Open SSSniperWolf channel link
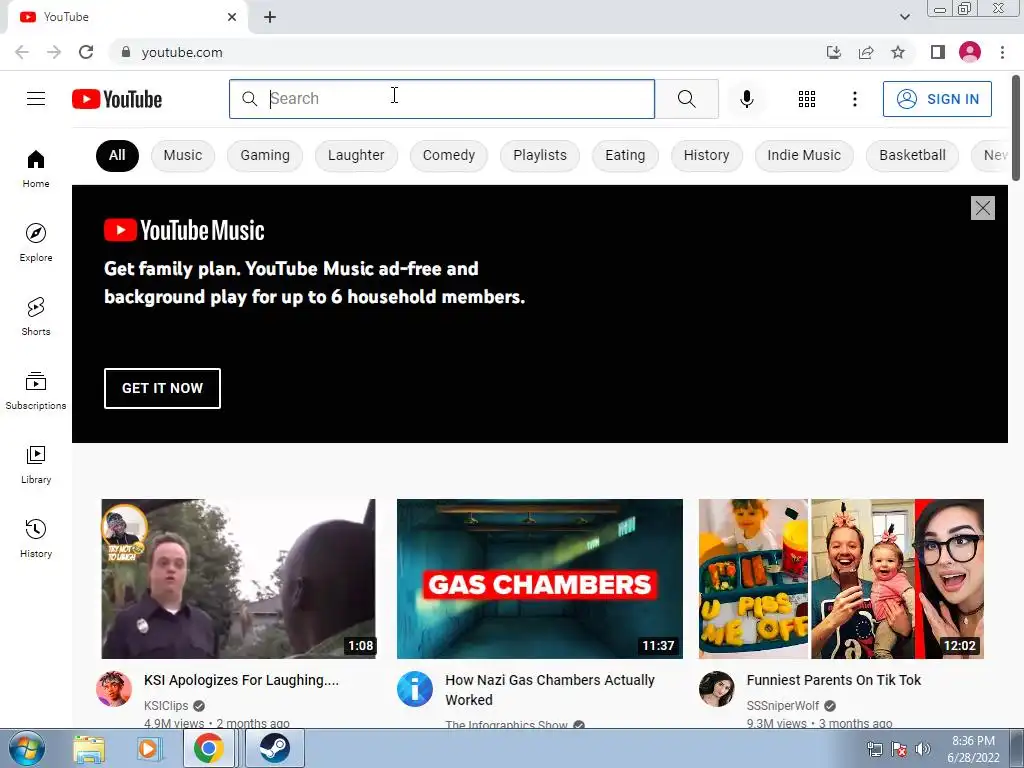The width and height of the screenshot is (1024, 768). coord(782,705)
